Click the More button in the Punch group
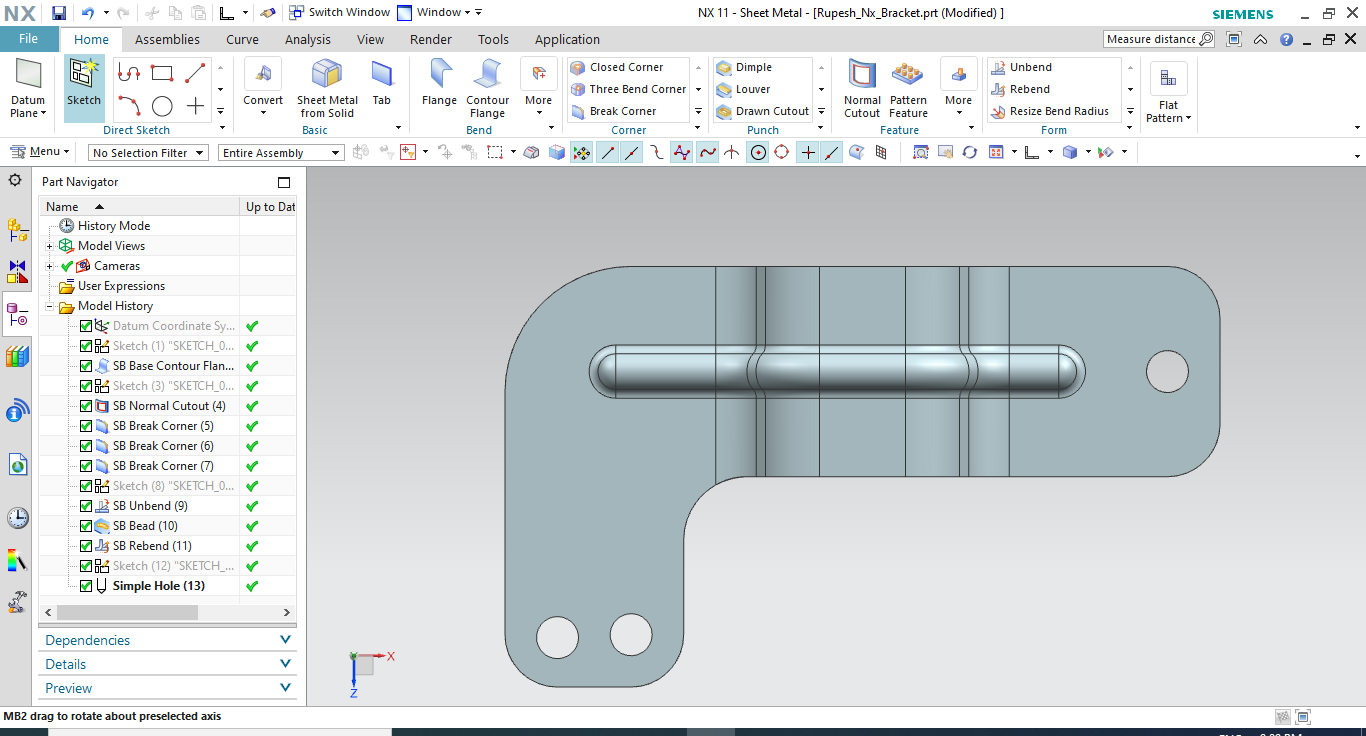This screenshot has height=736, width=1366. (820, 111)
